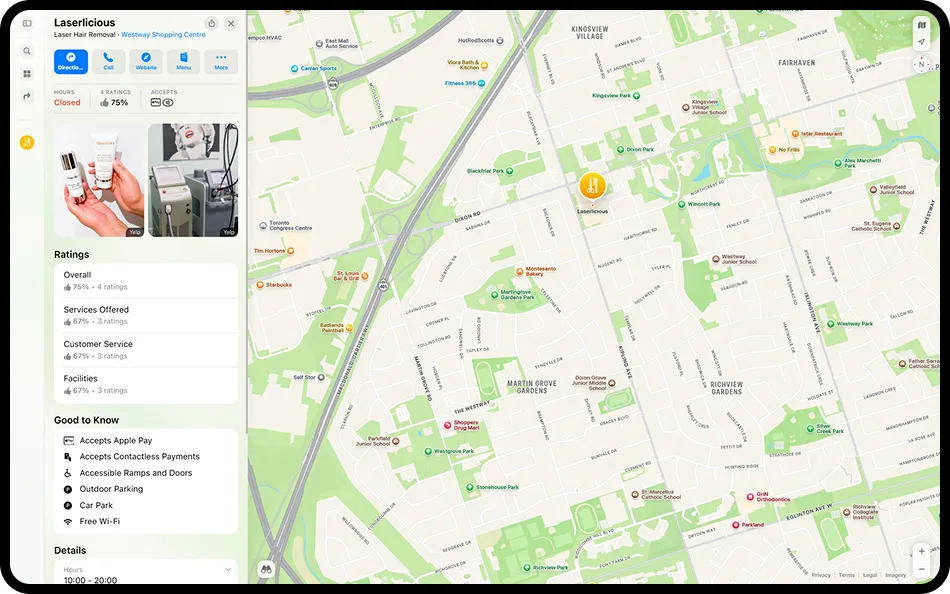Click the compass N control
The width and height of the screenshot is (950, 594).
point(922,64)
